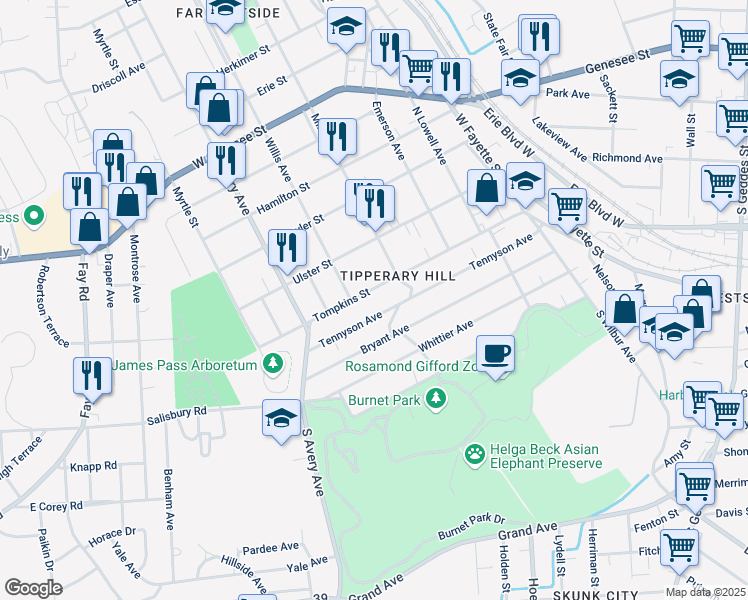Viewport: 748px width, 600px height.
Task: Click the Driscoll Ave street label
Action: 118,78
